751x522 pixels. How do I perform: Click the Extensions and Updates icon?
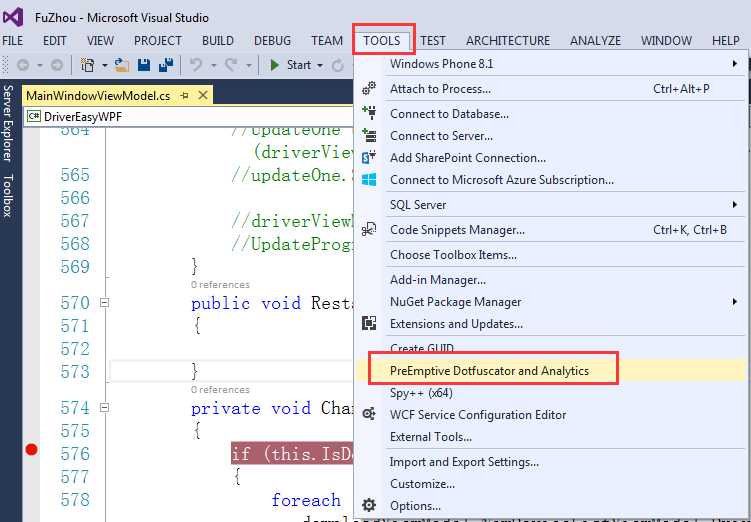pos(369,323)
